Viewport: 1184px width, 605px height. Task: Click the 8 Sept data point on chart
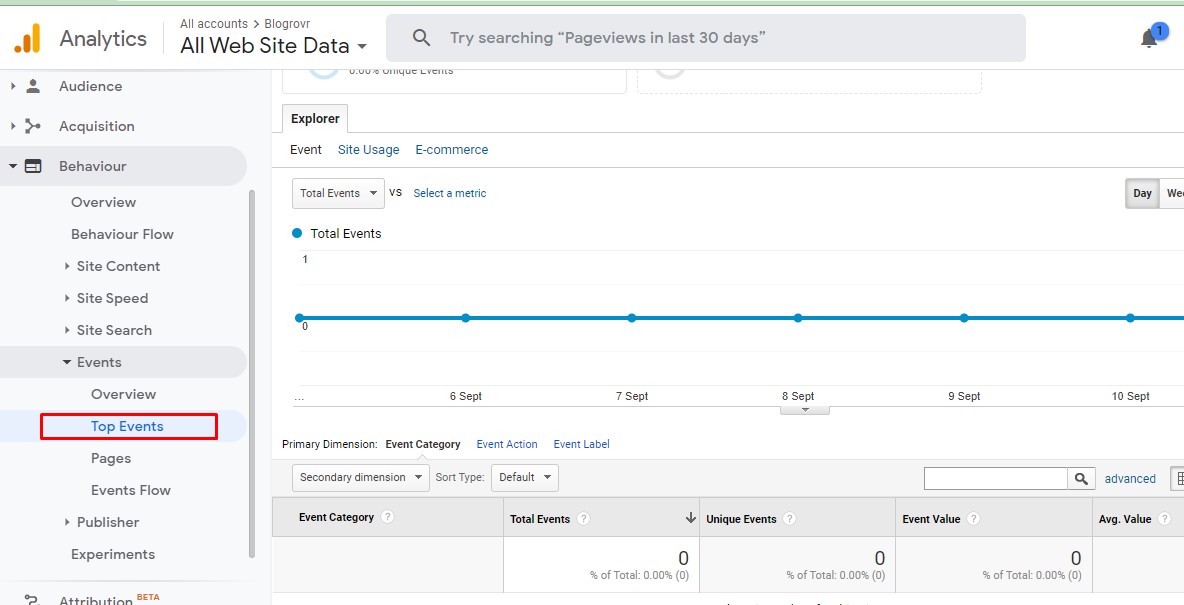pos(797,318)
